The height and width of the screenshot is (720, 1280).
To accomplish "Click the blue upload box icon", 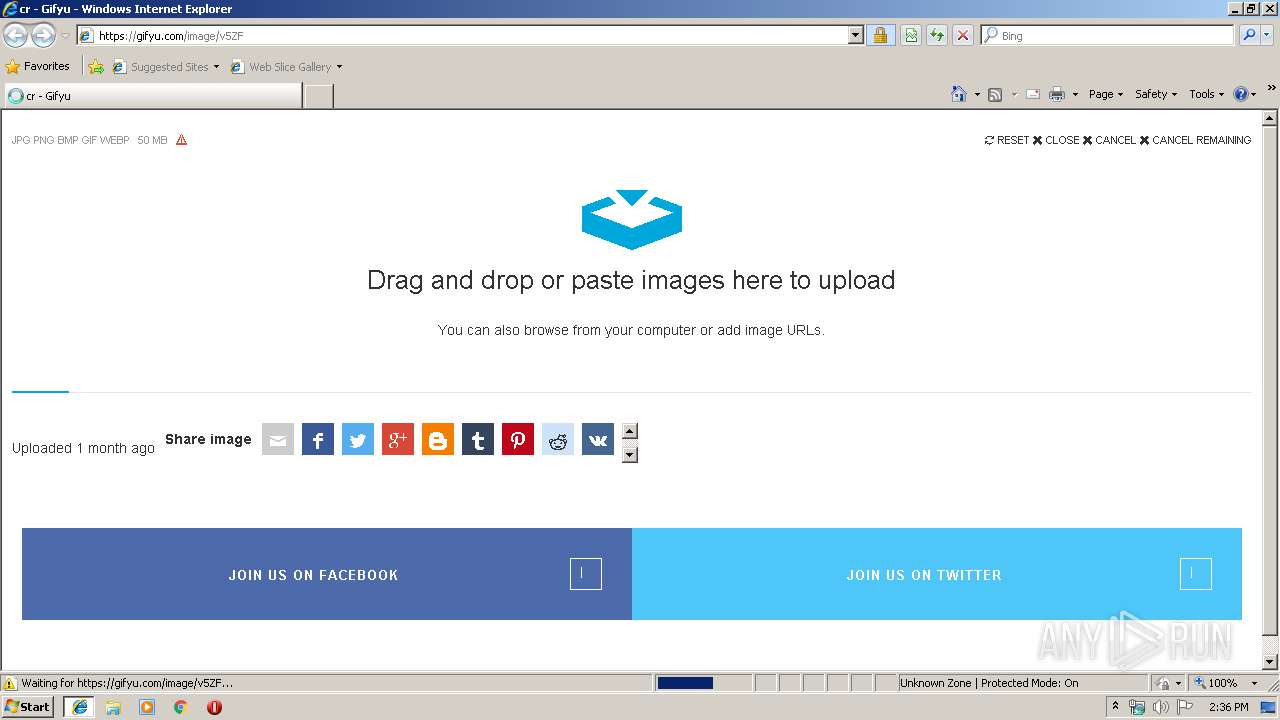I will [x=632, y=219].
